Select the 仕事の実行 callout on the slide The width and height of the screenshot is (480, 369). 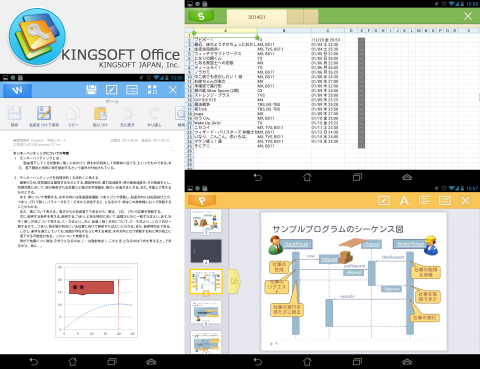424,318
